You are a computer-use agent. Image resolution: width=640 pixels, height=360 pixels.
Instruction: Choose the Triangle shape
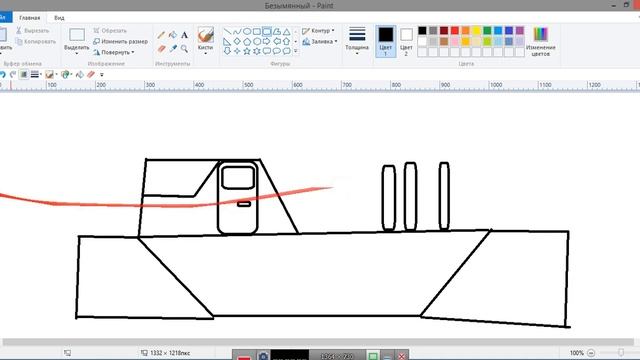287,31
